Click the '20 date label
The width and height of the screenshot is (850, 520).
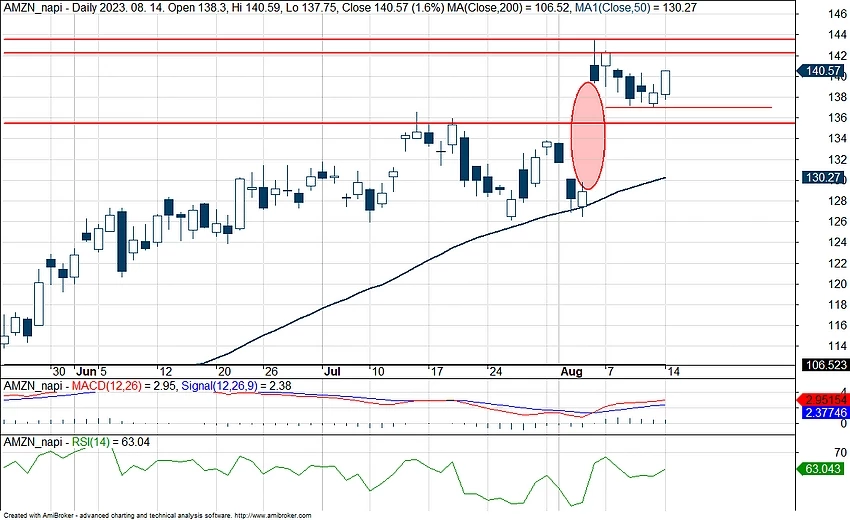click(223, 371)
